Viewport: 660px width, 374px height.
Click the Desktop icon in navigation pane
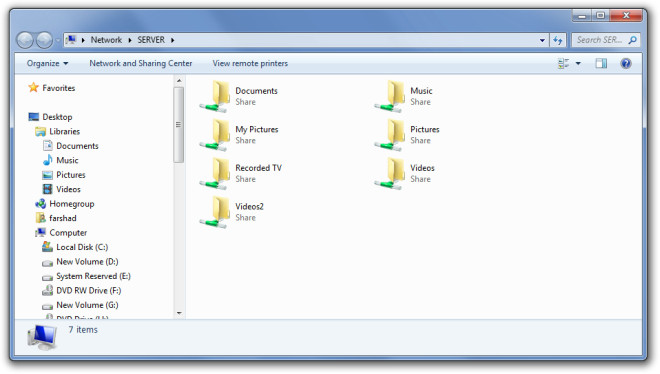tap(34, 117)
